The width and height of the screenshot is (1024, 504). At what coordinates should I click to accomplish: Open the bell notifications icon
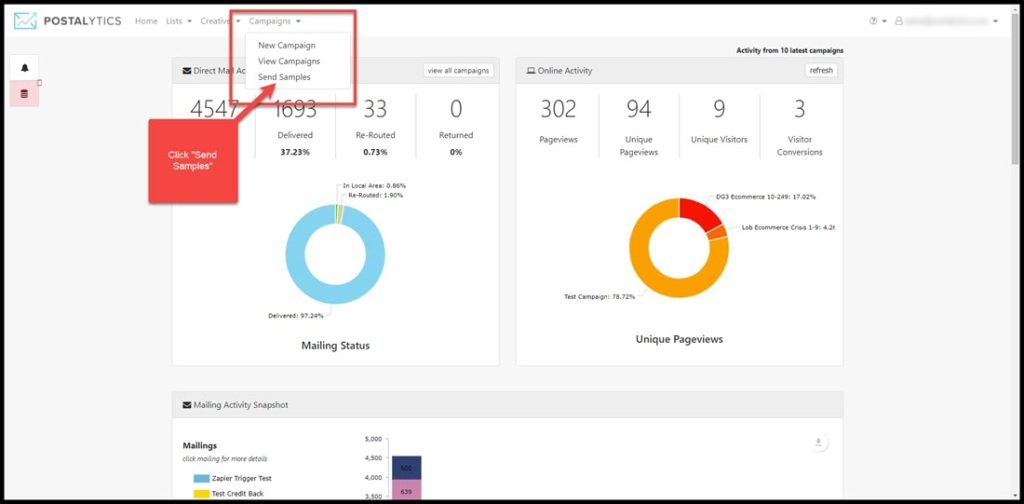(x=25, y=68)
